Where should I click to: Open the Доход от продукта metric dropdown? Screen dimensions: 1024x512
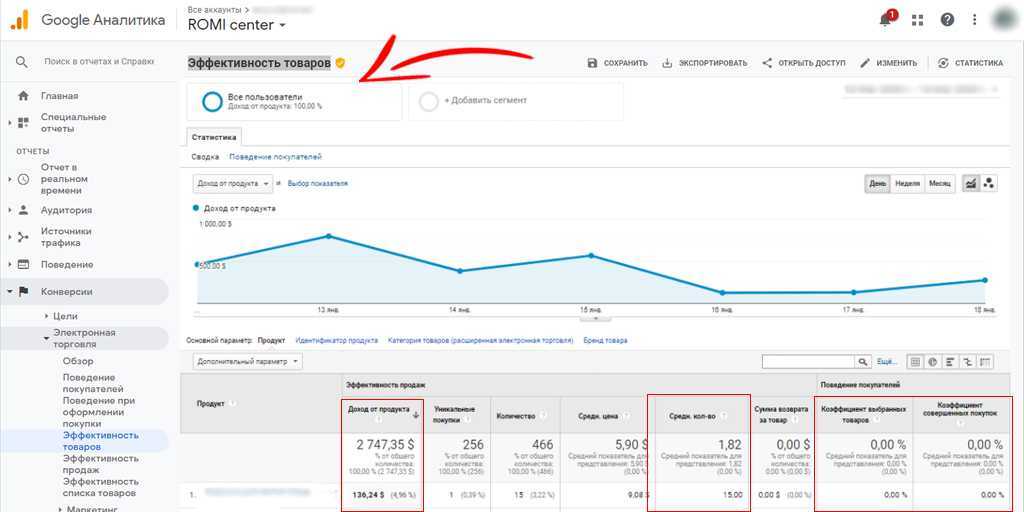coord(232,183)
